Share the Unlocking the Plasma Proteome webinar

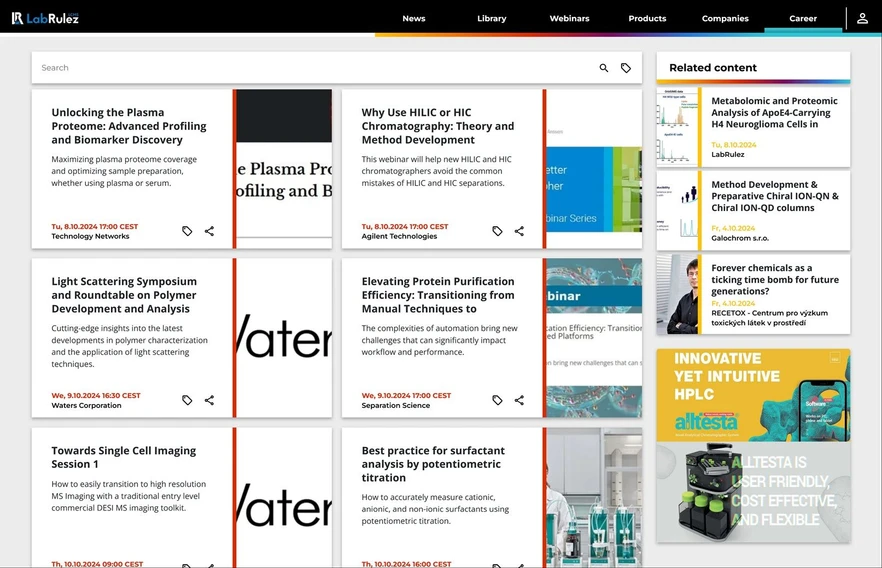209,231
